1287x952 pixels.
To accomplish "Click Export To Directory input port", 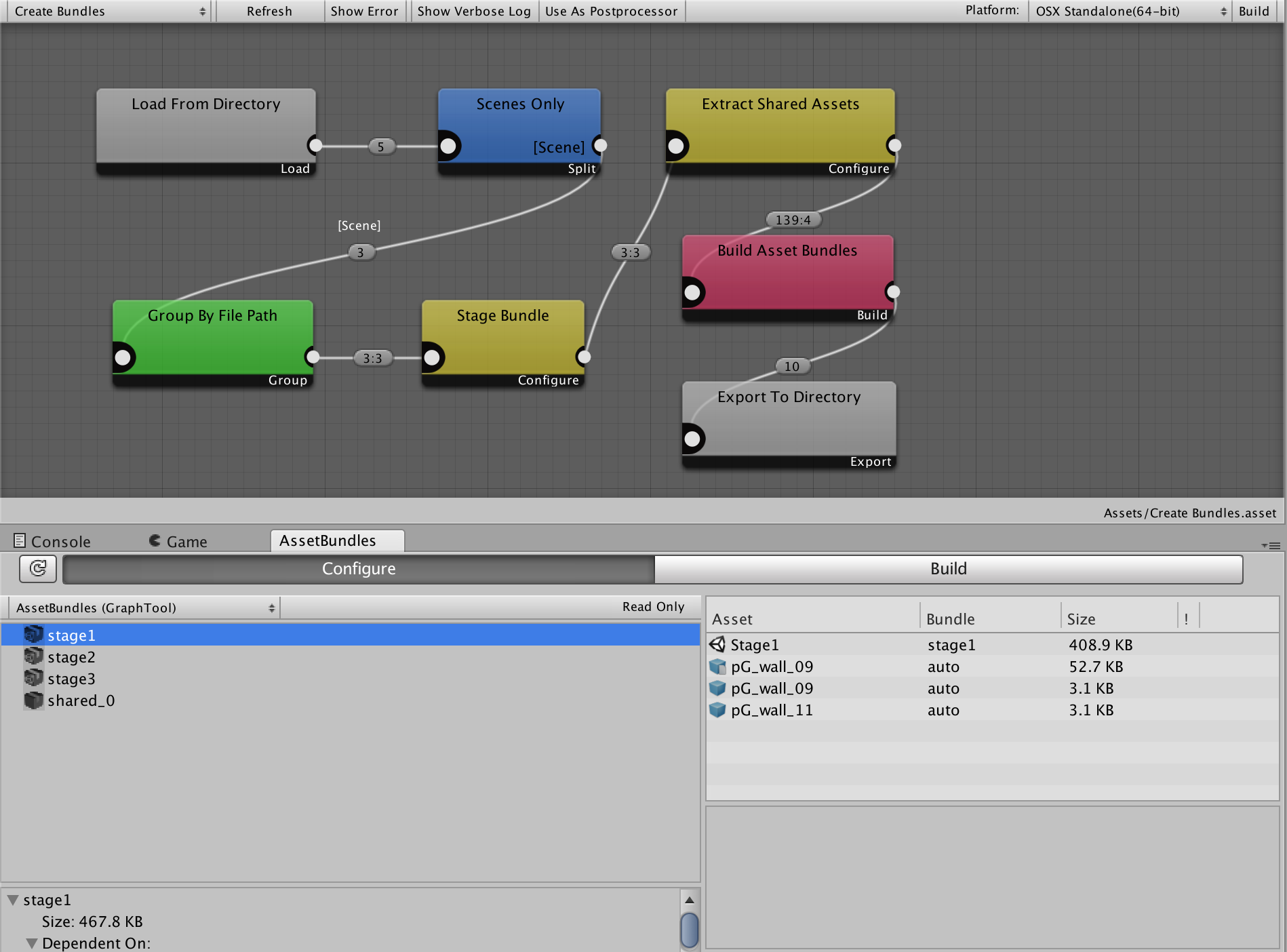I will coord(692,439).
